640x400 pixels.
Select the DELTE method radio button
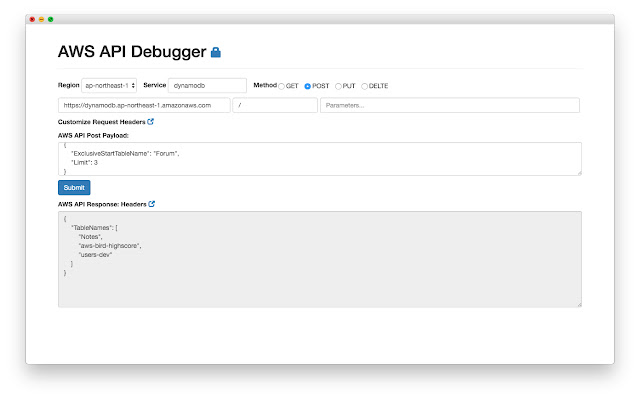364,86
